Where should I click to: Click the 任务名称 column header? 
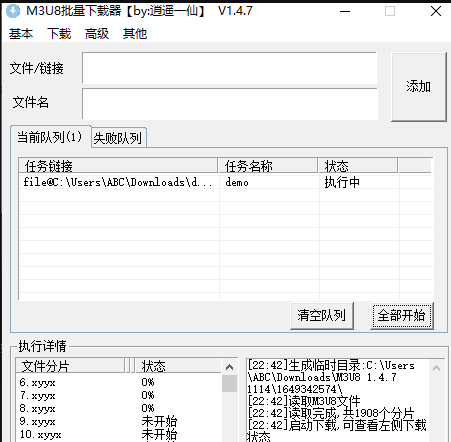268,166
